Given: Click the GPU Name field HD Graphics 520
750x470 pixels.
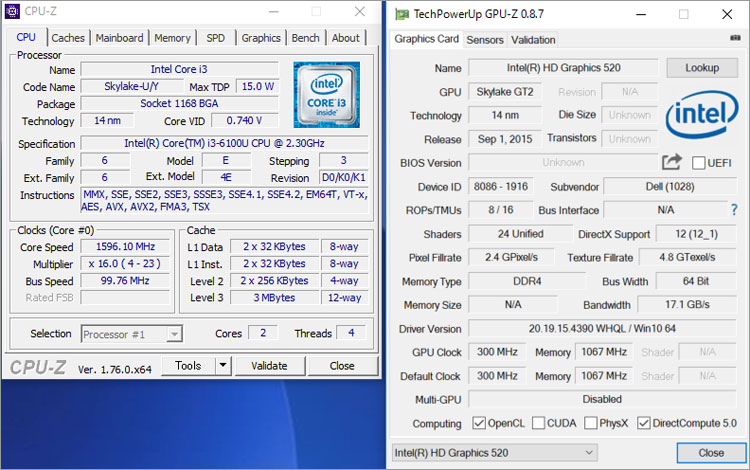Looking at the screenshot, I should (x=563, y=68).
